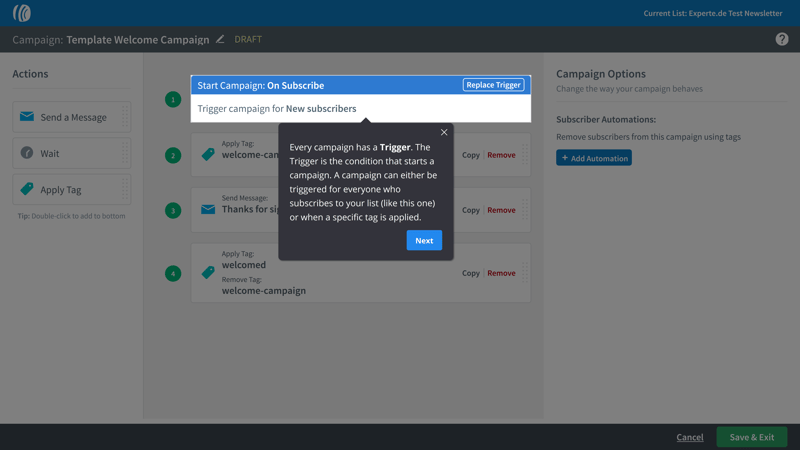Remove the step 2 Apply Tag action
The height and width of the screenshot is (450, 800).
pos(501,155)
